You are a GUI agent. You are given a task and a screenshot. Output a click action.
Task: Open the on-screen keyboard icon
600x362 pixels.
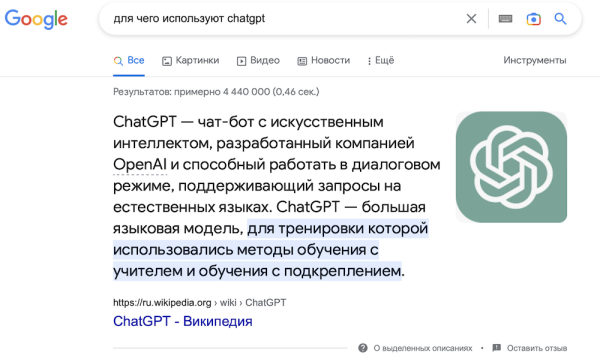tap(505, 19)
